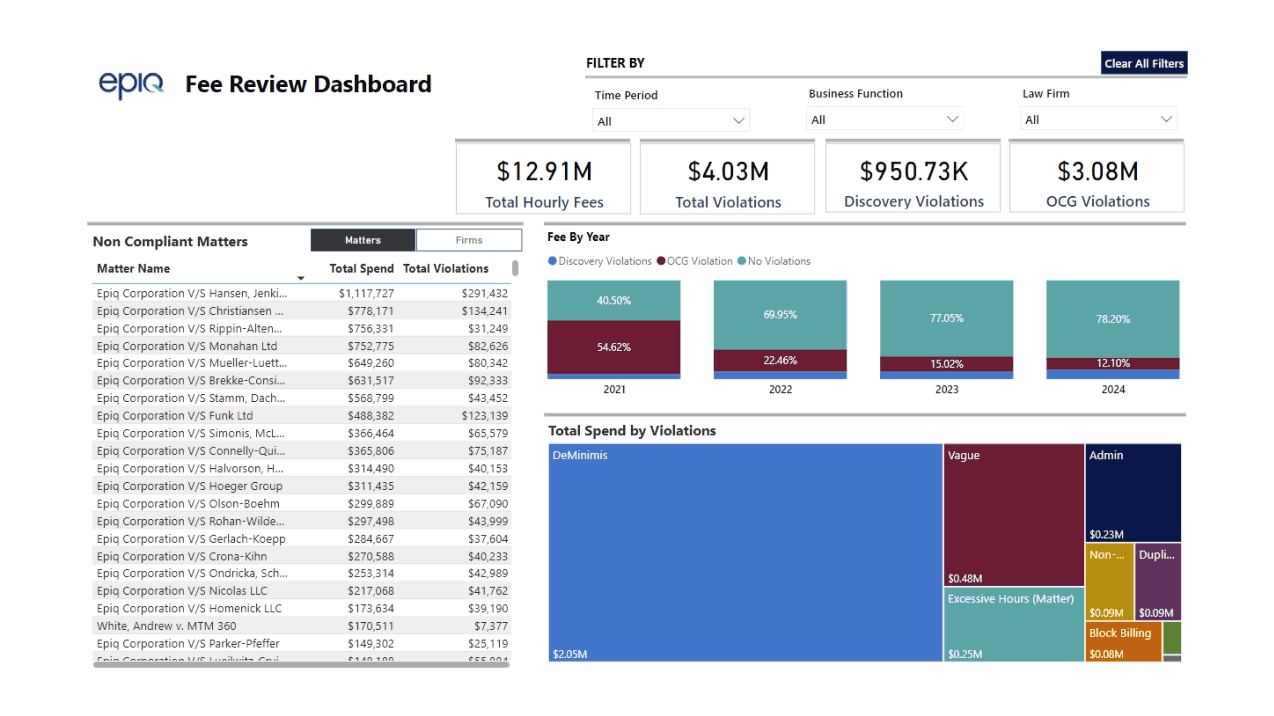Screen dimensions: 1274x716
Task: Select the Connelly-Qui... matter row
Action: coord(301,451)
